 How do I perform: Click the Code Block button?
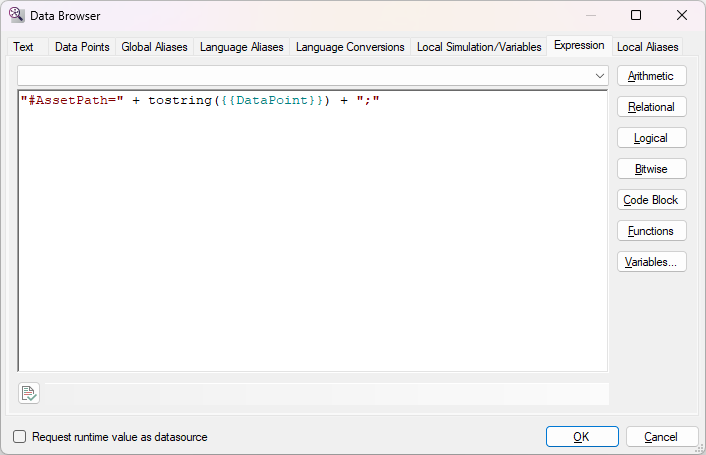point(651,200)
